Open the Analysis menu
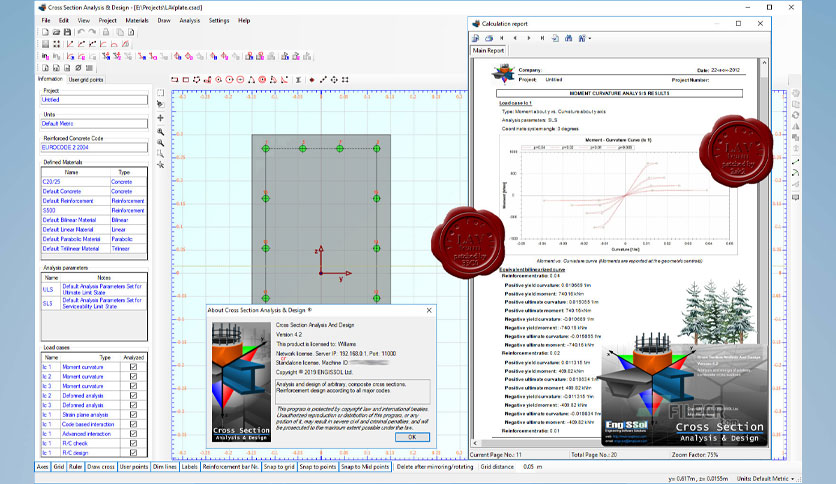 (x=189, y=20)
